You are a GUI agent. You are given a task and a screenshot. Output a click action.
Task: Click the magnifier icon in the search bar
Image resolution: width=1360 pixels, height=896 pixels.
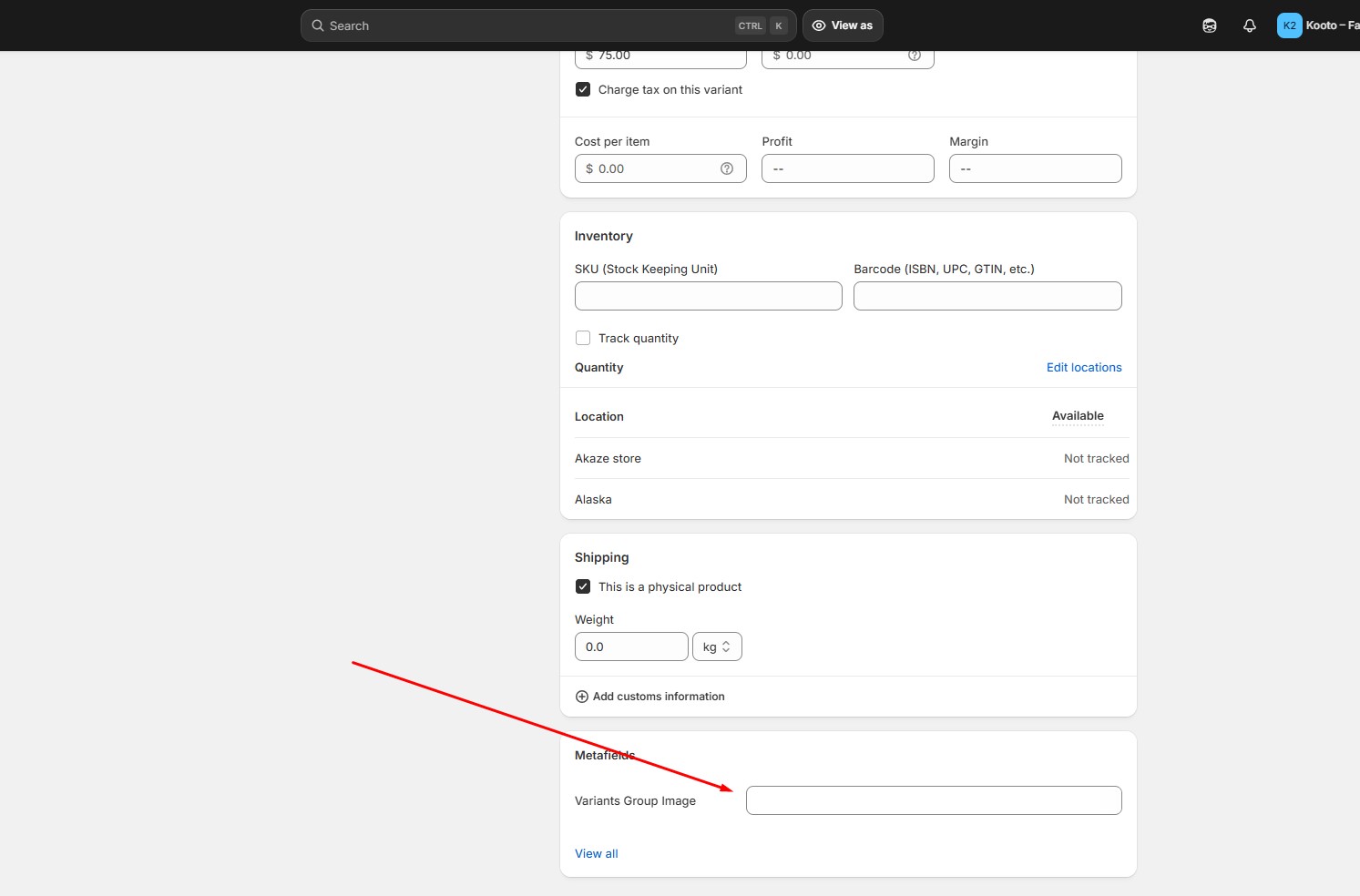(x=318, y=25)
